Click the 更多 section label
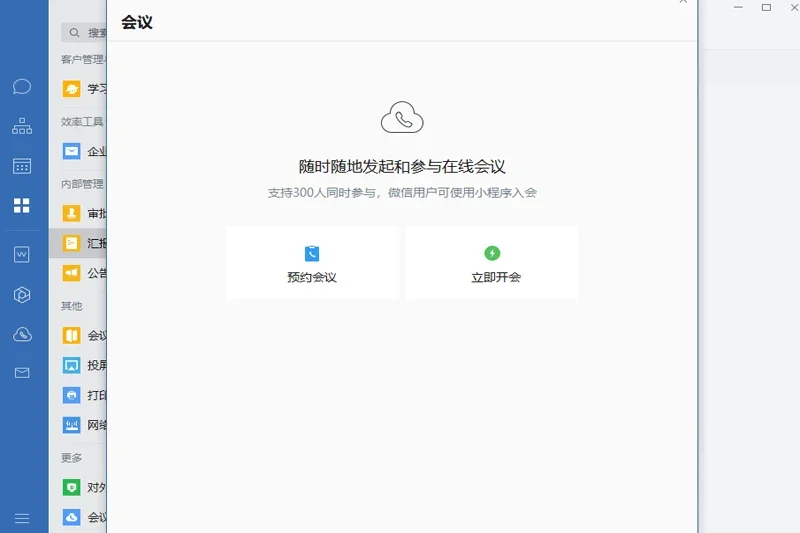The width and height of the screenshot is (800, 533). (71, 458)
